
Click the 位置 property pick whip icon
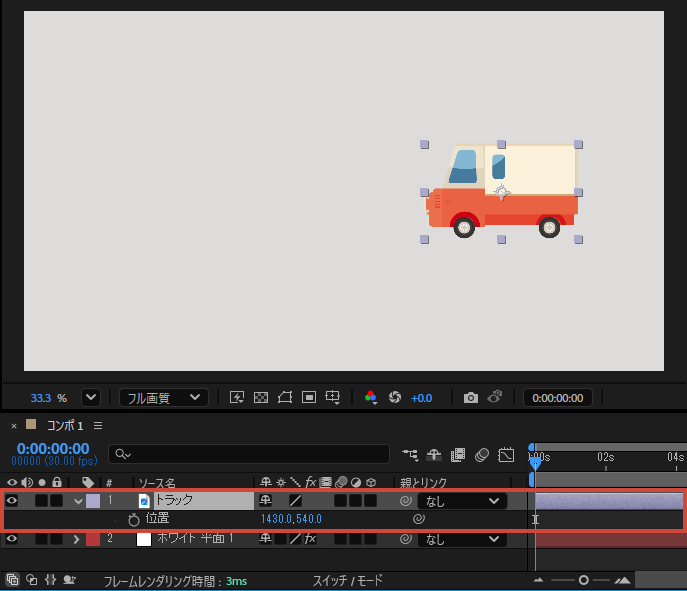pos(419,519)
